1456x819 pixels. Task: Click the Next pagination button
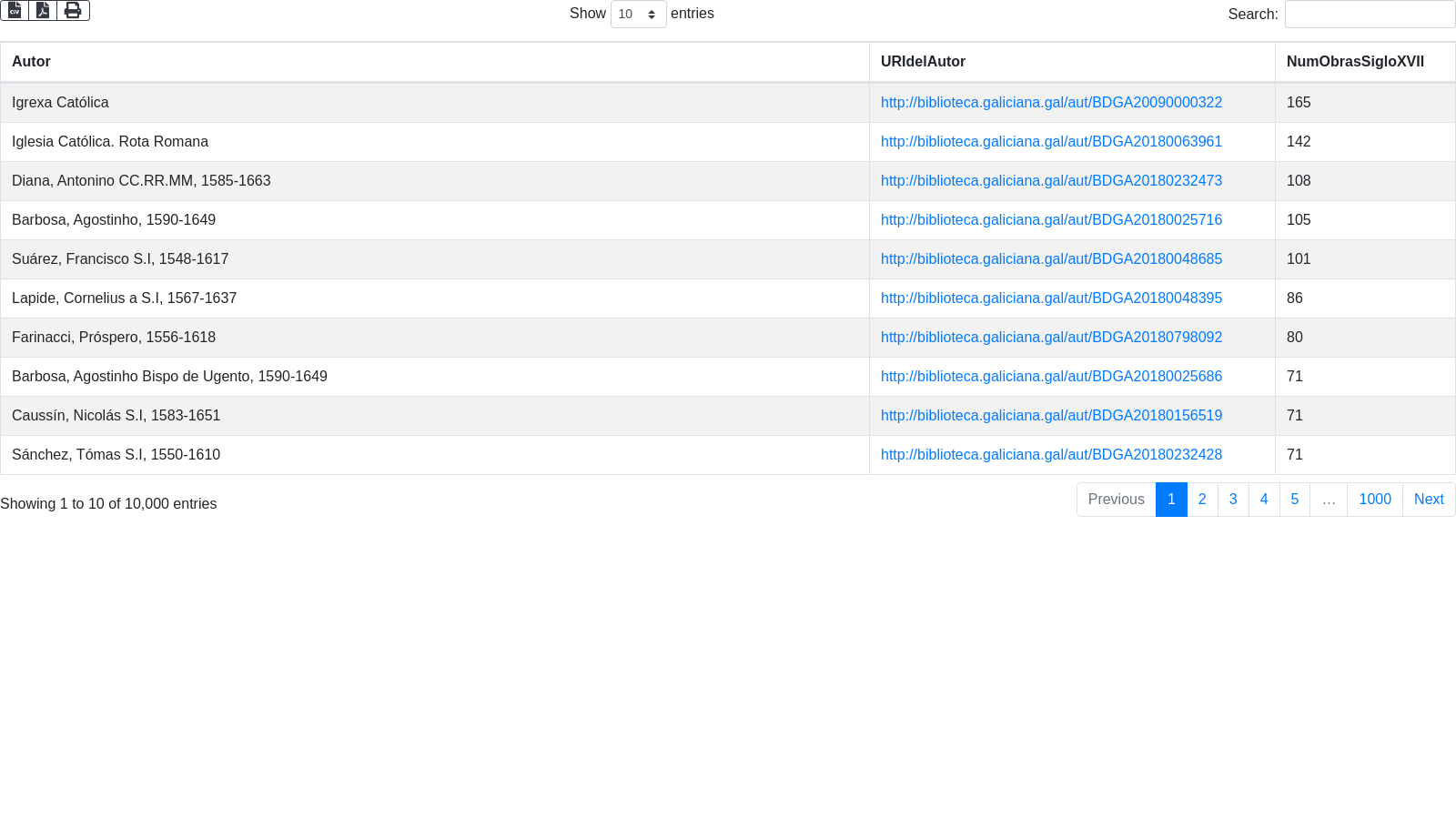coord(1428,500)
